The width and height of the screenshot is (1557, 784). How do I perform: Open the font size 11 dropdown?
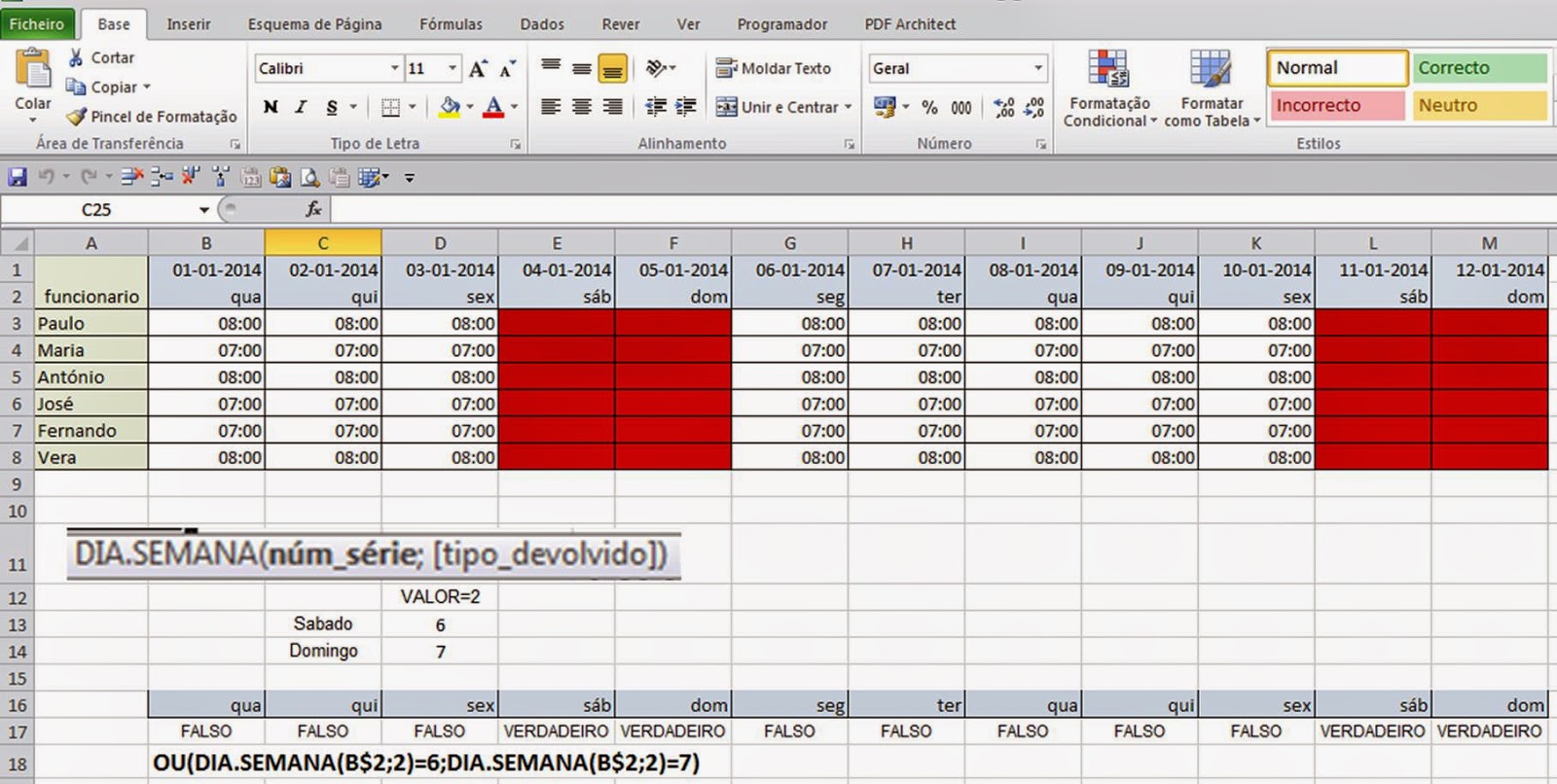(453, 68)
